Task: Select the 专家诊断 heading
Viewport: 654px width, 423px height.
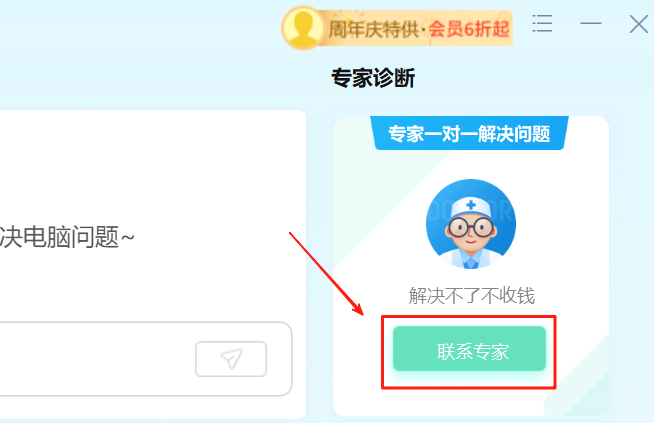Action: (373, 78)
